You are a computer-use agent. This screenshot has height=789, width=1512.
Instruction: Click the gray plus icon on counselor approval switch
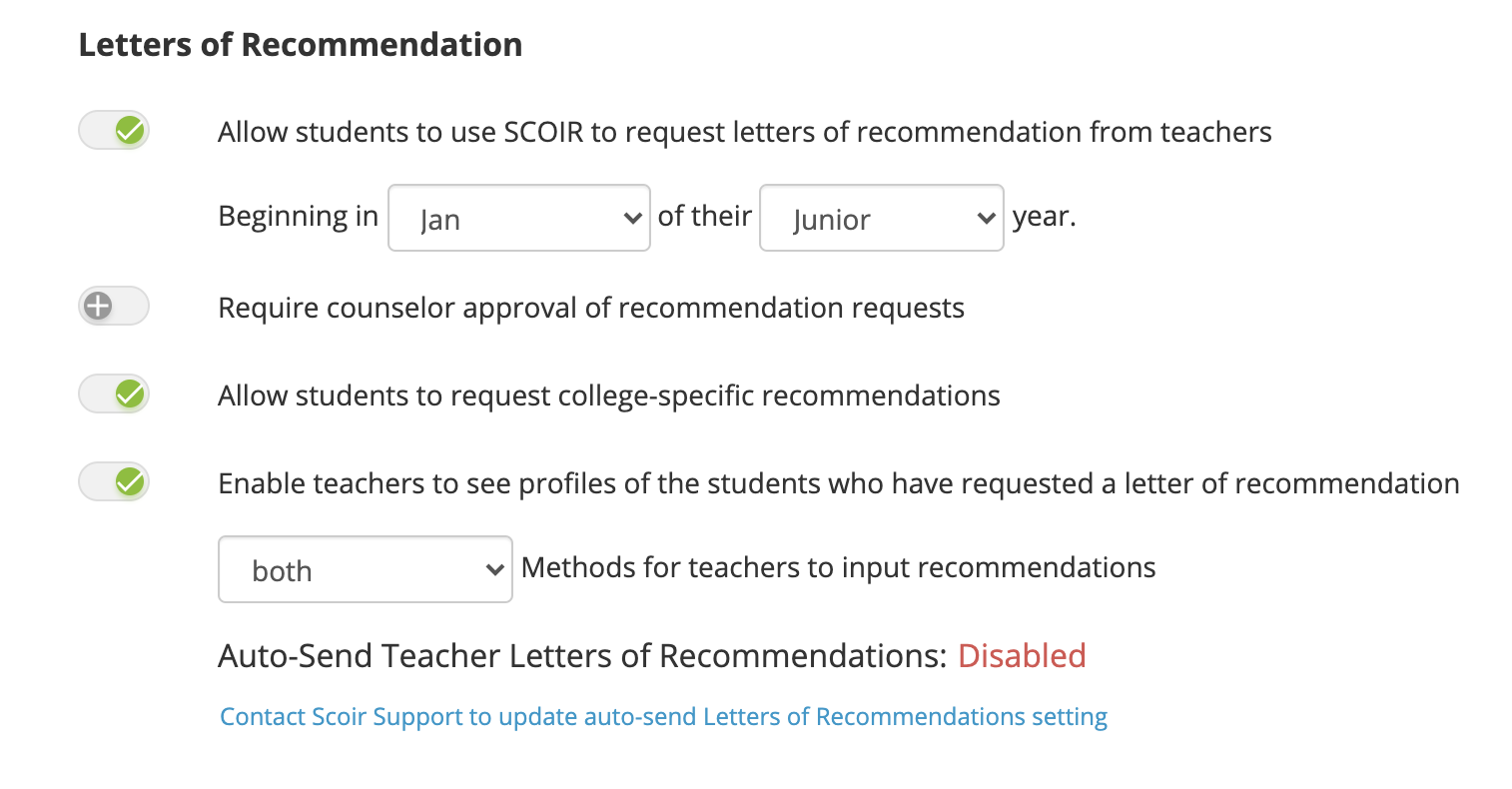click(x=98, y=306)
